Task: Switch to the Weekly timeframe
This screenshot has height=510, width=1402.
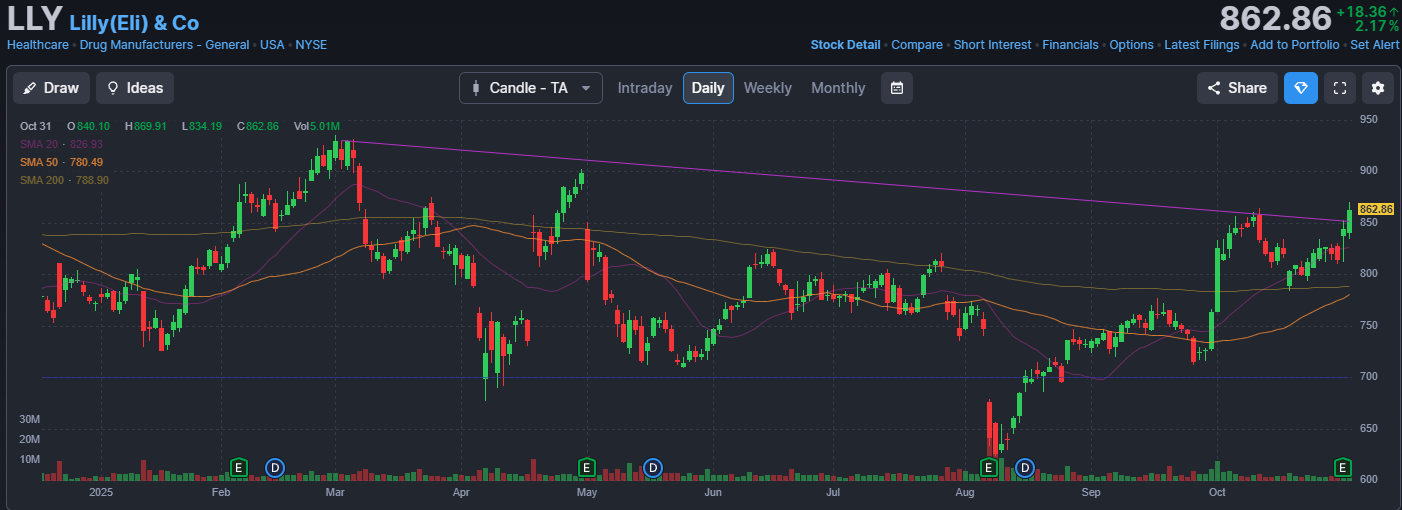Action: [x=767, y=88]
